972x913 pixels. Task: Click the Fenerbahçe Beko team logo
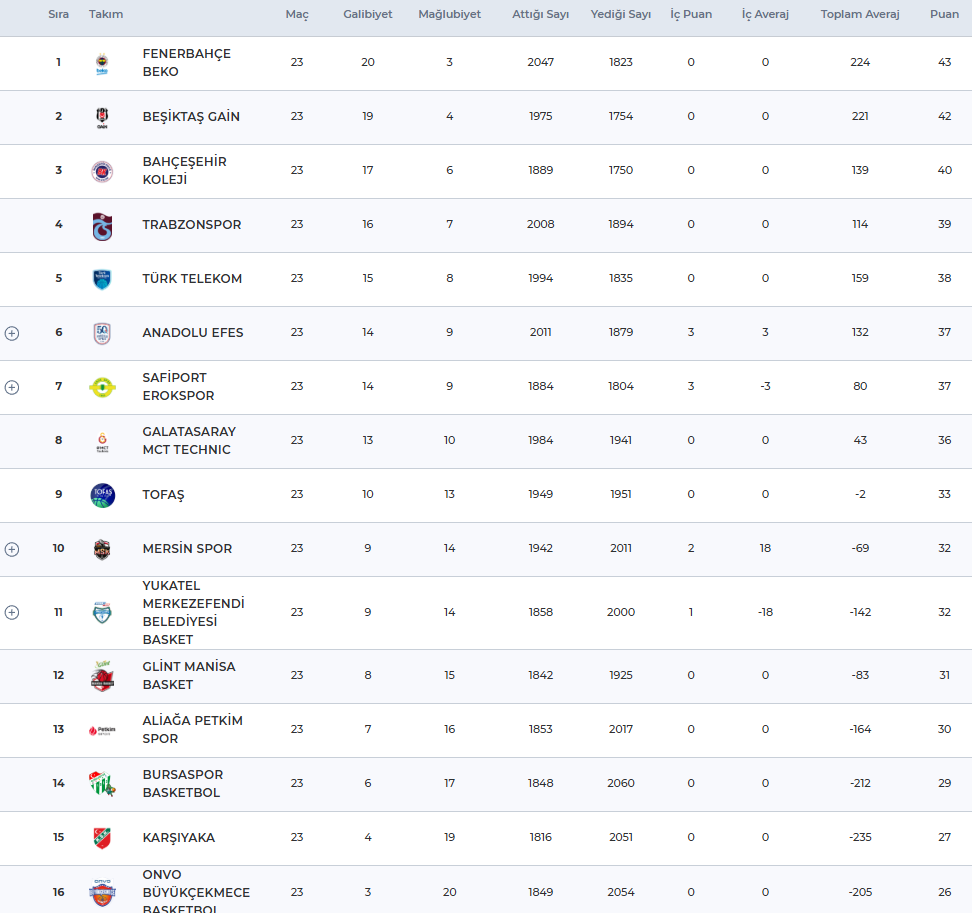102,63
